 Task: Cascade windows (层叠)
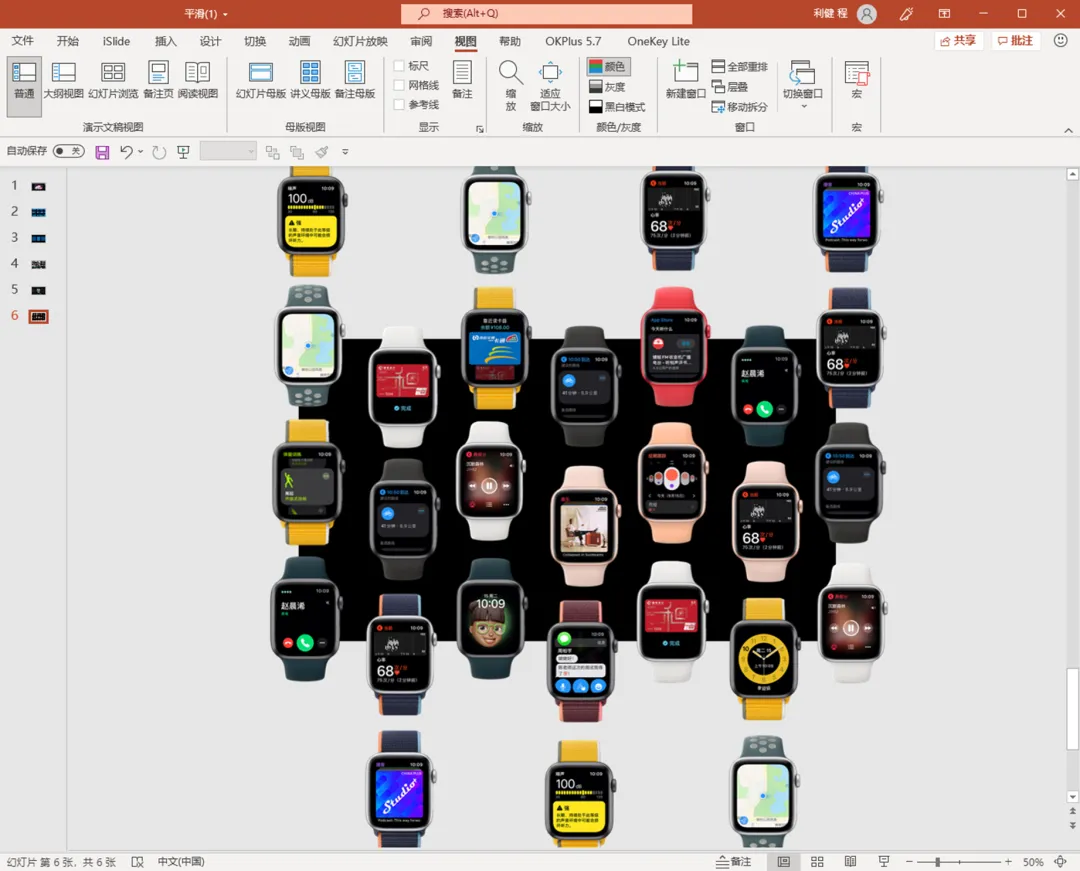click(x=730, y=87)
